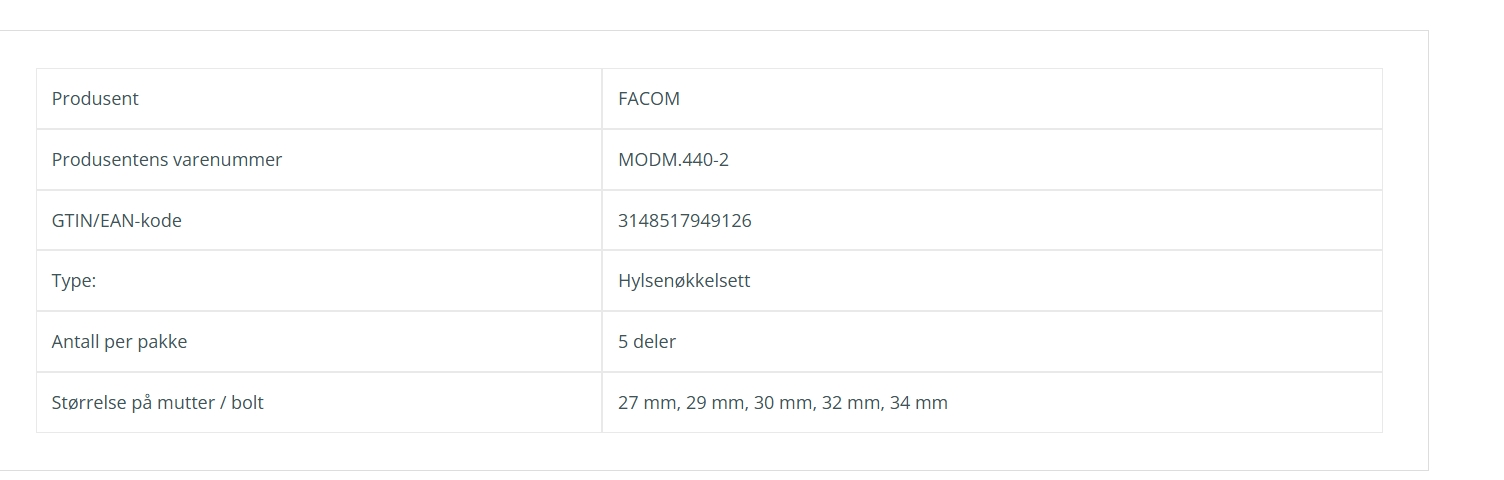Click the word kode in GTIN/EAN-kode
The image size is (1504, 480).
[161, 221]
